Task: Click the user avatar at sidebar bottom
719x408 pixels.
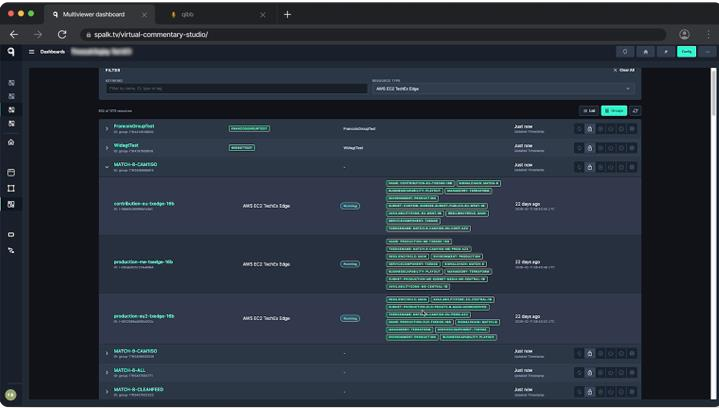Action: [x=11, y=394]
